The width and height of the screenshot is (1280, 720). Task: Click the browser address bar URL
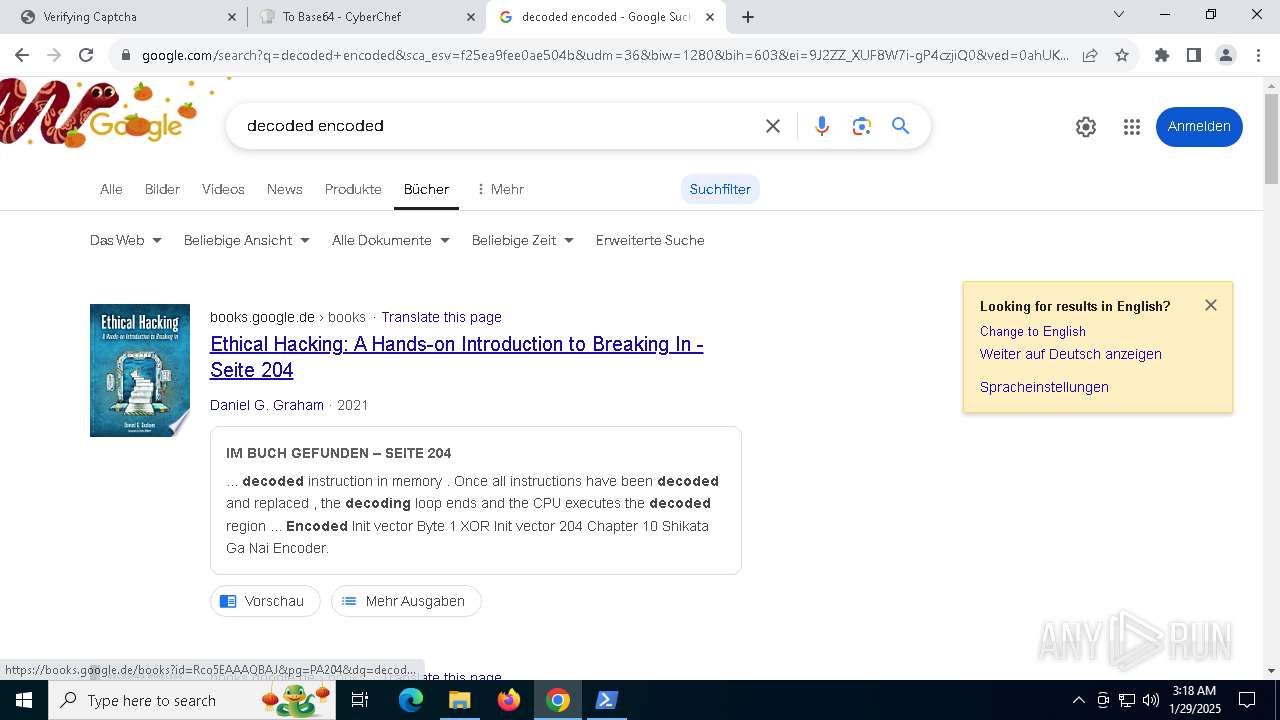[605, 55]
